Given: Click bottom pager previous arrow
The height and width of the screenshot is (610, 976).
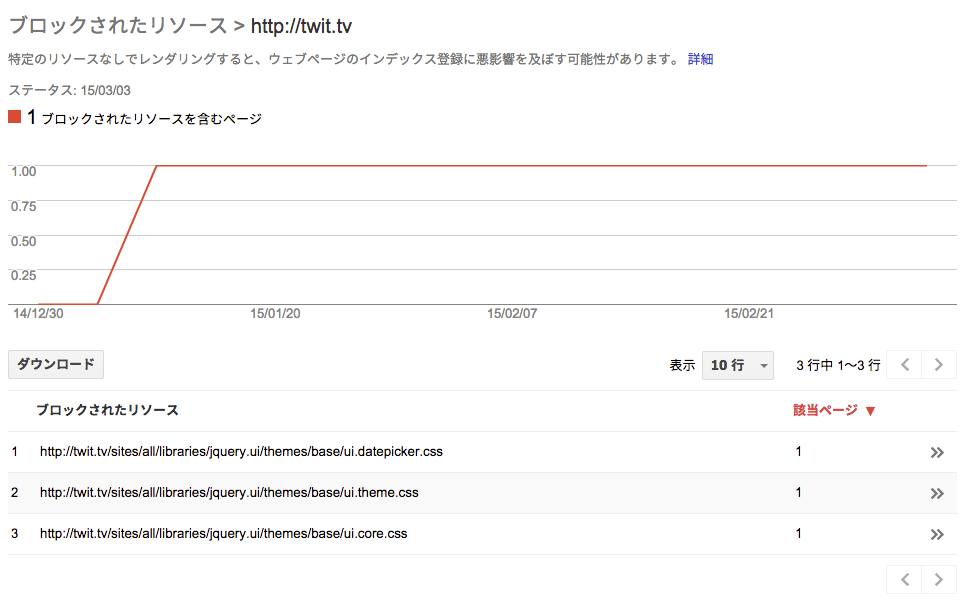Looking at the screenshot, I should [x=905, y=580].
